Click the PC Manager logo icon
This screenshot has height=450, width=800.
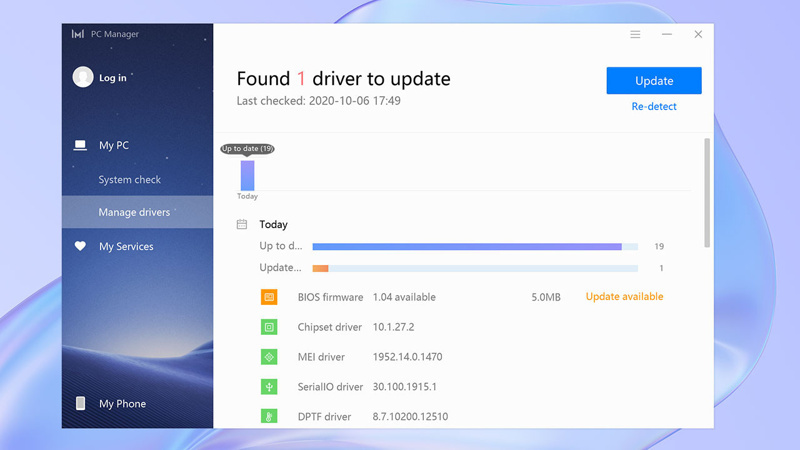(x=78, y=34)
